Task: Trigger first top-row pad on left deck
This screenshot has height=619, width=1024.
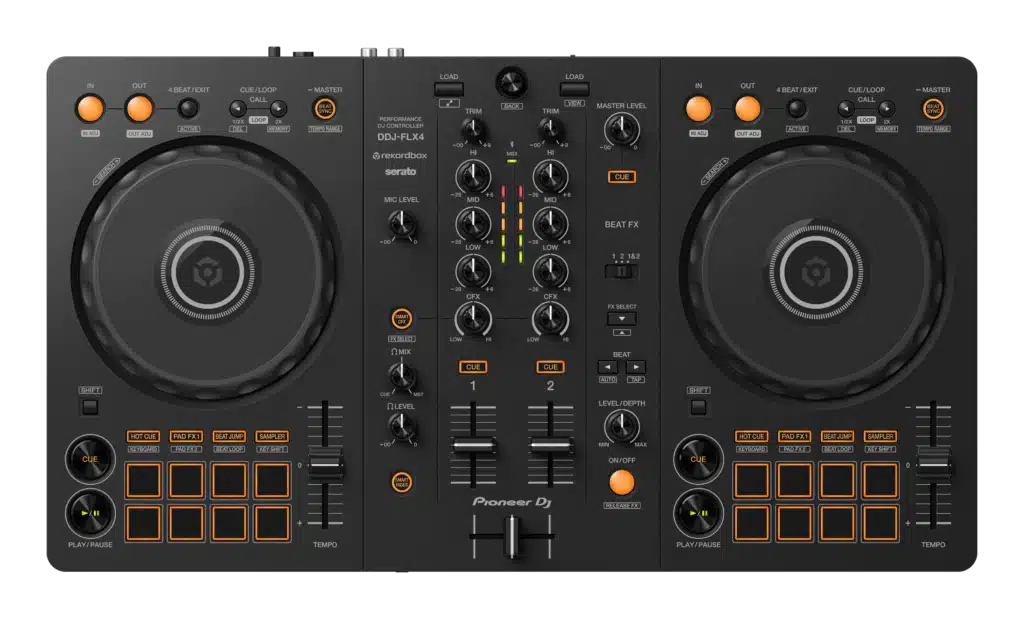Action: tap(143, 480)
